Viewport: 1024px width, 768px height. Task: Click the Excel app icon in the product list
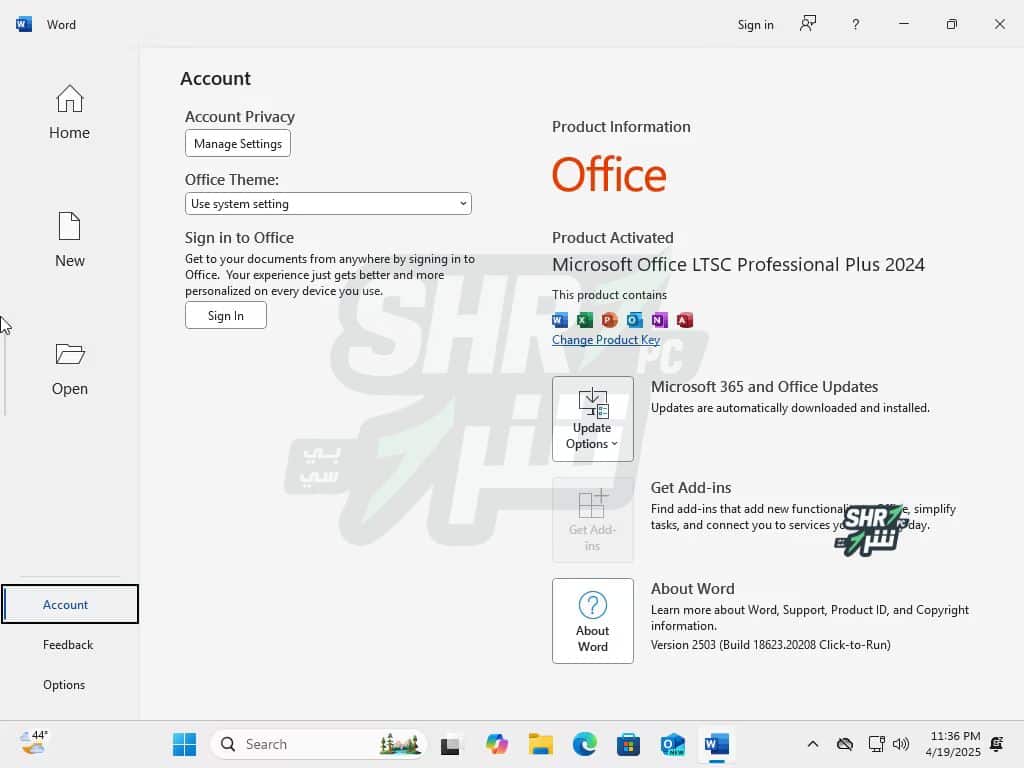pyautogui.click(x=584, y=320)
